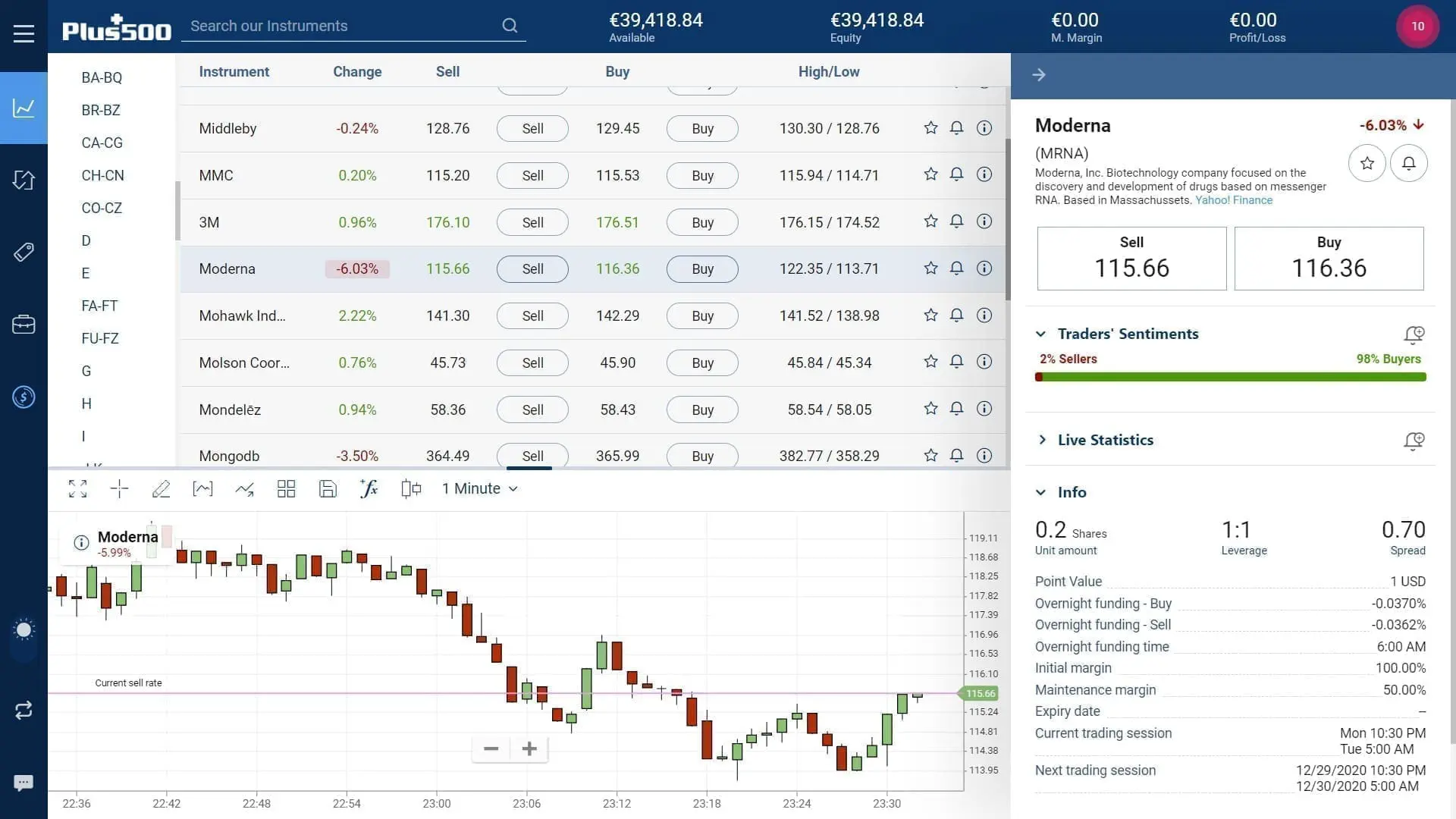The width and height of the screenshot is (1456, 819).
Task: Select the crosshair tool on the chart toolbar
Action: 119,488
